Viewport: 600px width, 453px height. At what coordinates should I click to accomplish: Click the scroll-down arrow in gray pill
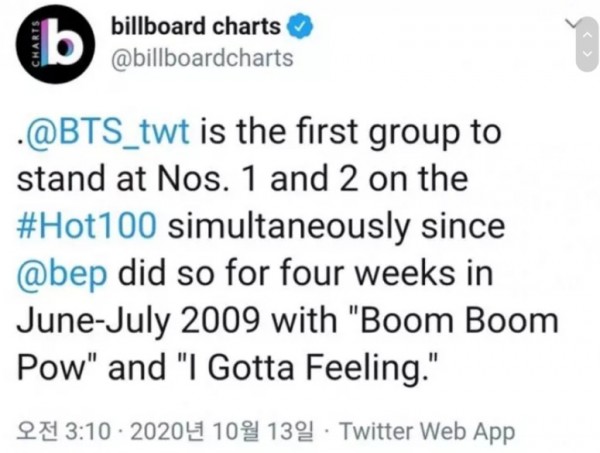[x=588, y=54]
